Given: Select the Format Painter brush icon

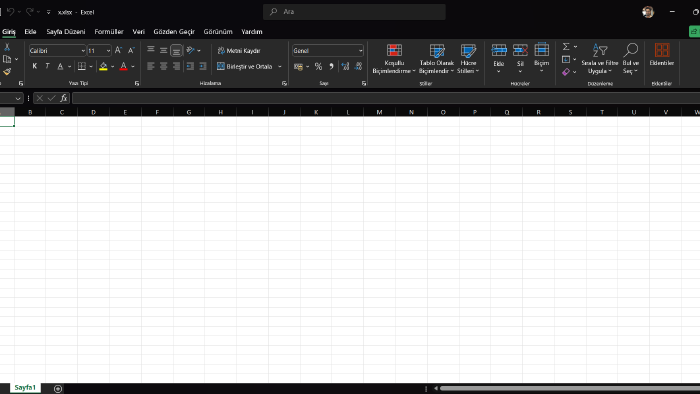Looking at the screenshot, I should [x=7, y=71].
